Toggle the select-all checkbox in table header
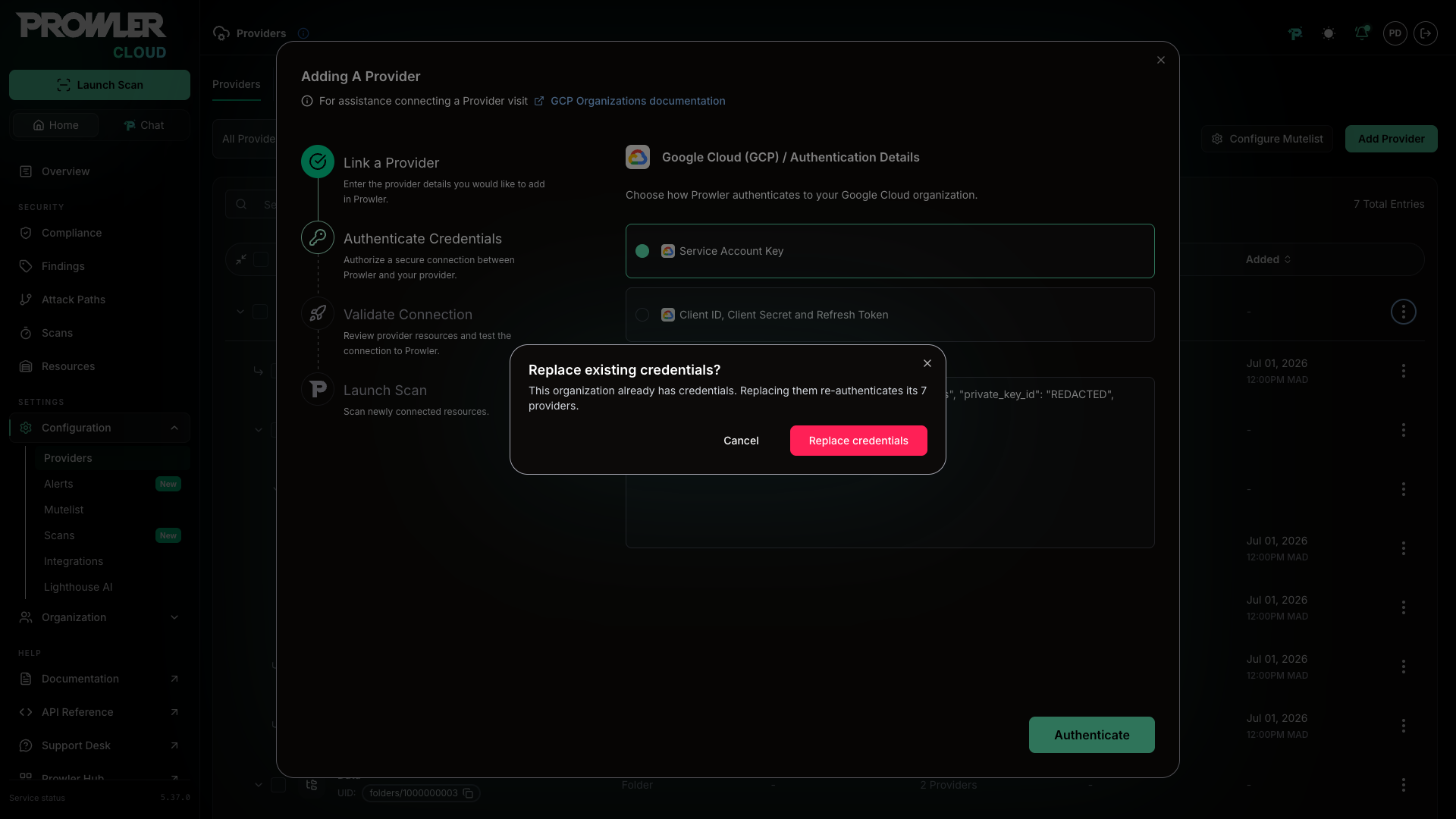 coord(261,259)
